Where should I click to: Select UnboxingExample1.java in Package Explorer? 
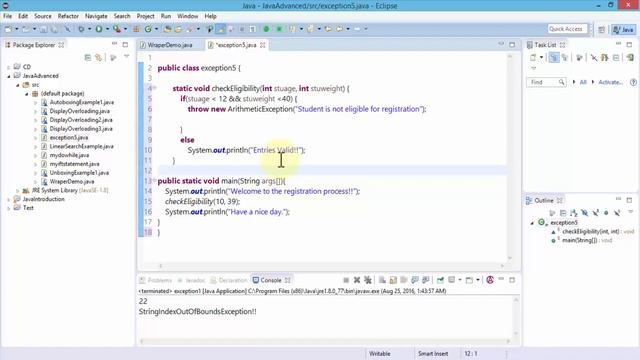(x=79, y=173)
